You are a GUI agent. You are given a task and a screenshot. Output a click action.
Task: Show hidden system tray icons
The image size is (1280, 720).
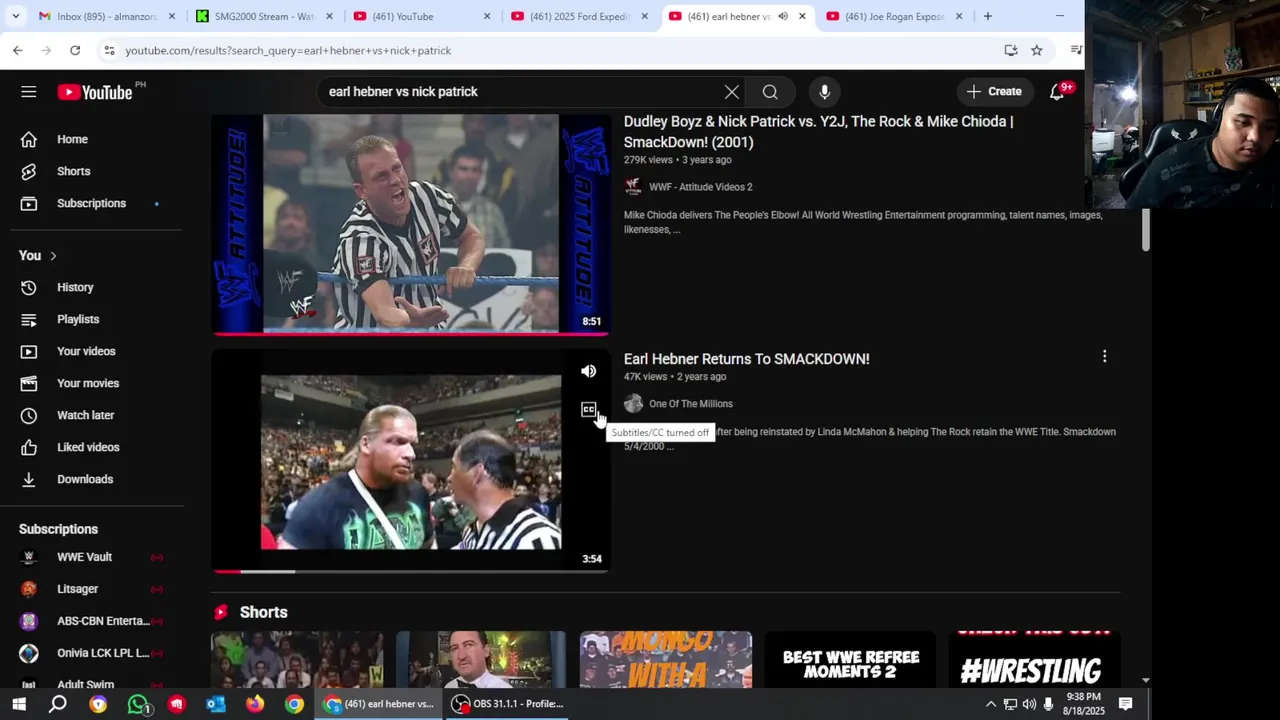990,704
